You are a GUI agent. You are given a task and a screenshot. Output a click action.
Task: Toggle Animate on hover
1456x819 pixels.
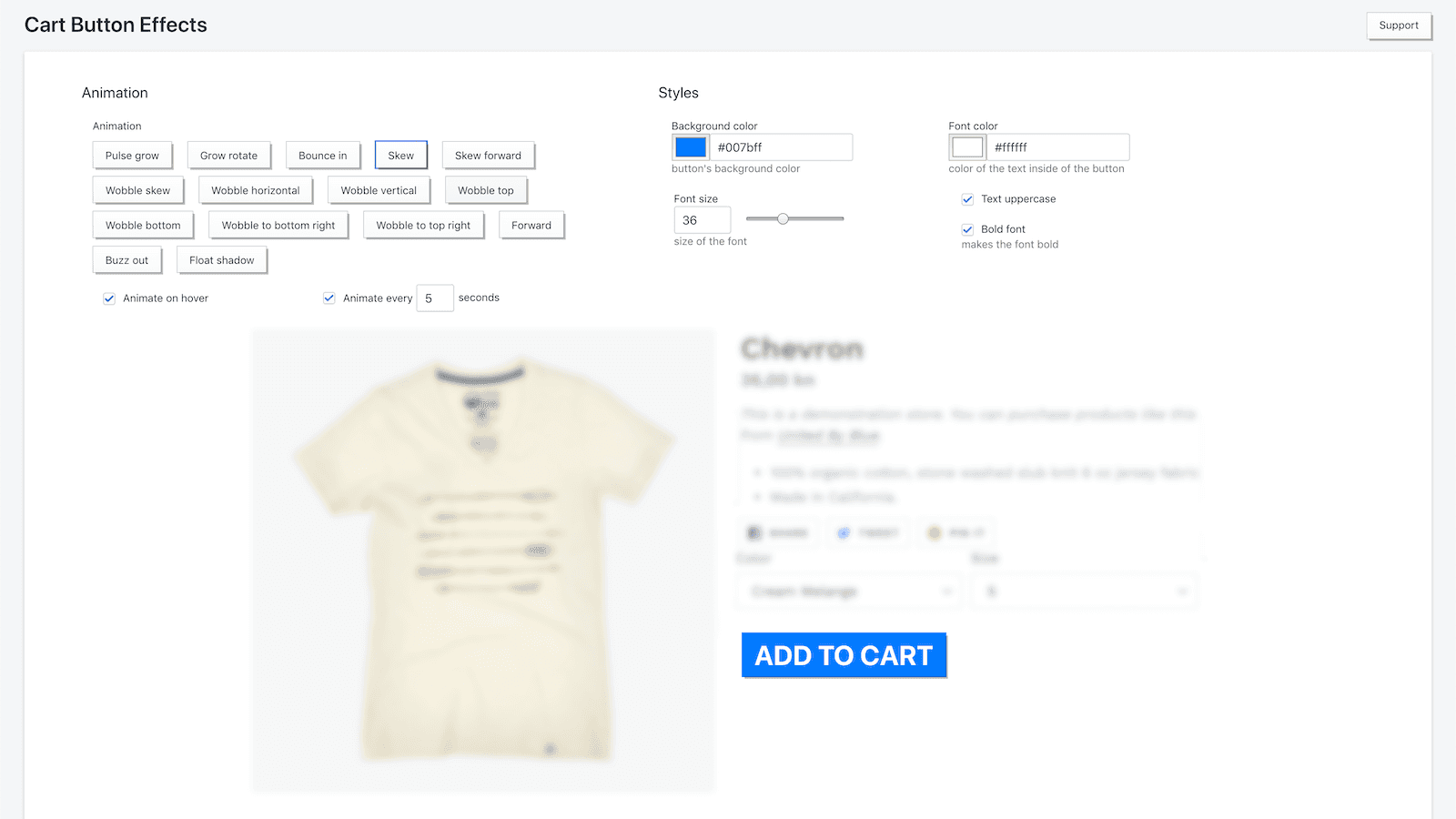coord(108,298)
